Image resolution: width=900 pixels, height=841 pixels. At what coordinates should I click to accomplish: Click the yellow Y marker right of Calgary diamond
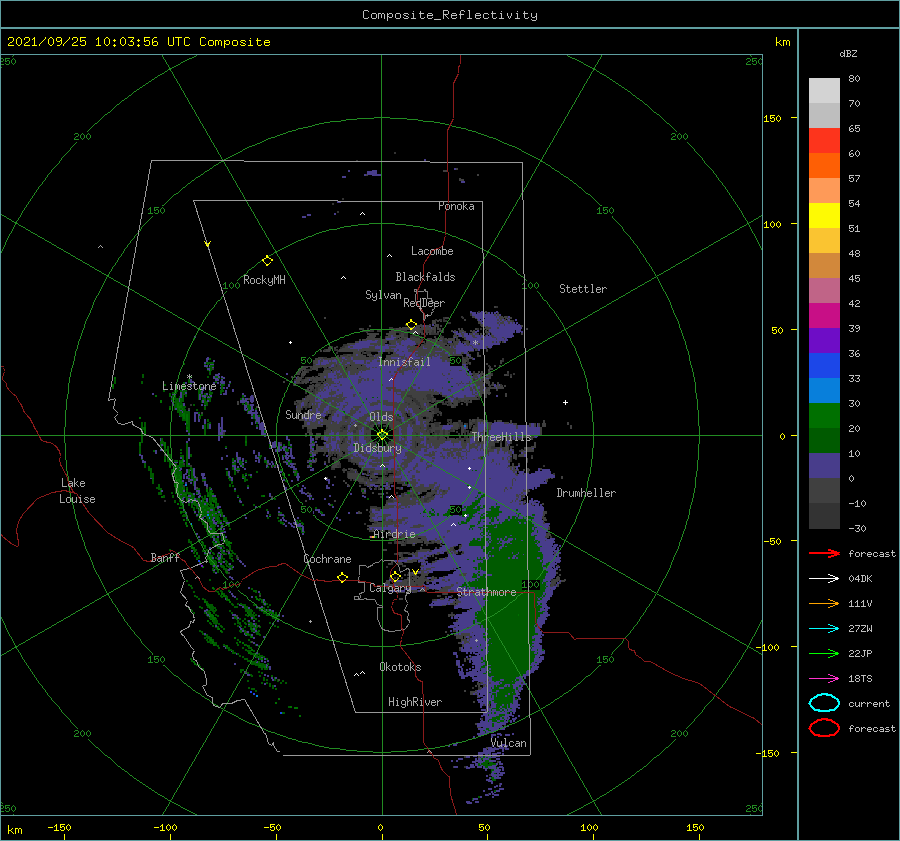pos(415,572)
